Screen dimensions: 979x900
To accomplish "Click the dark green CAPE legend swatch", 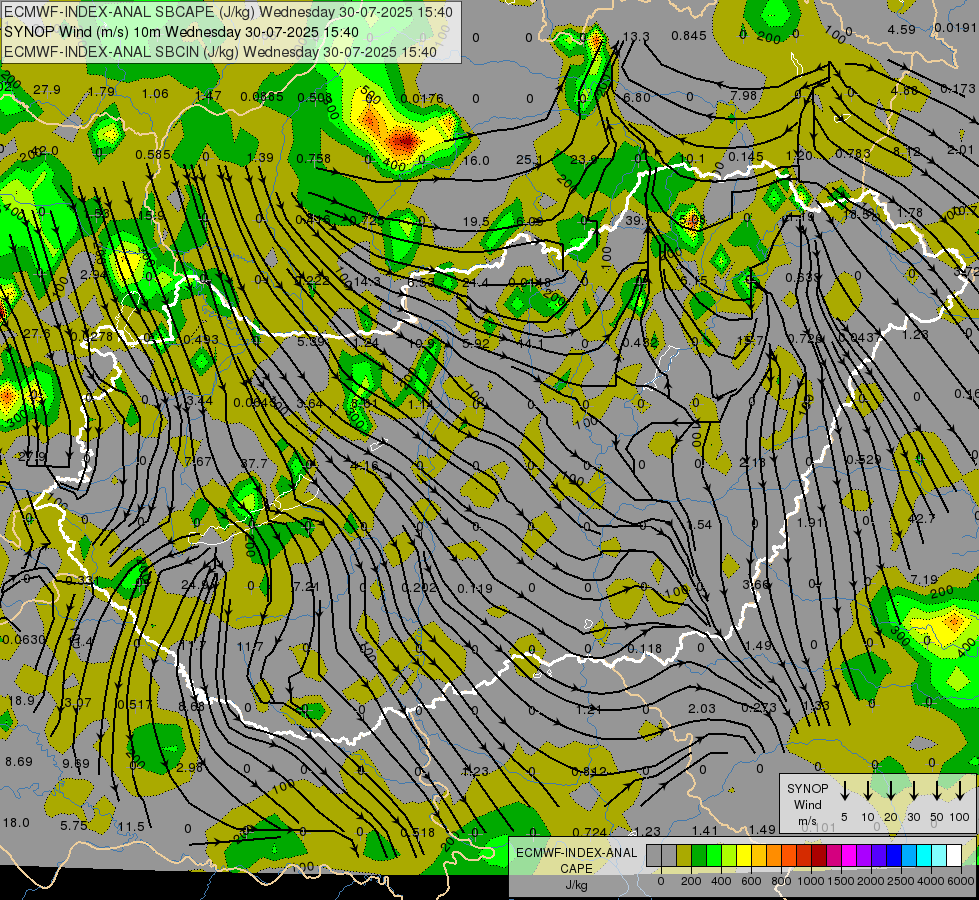I will click(x=699, y=855).
